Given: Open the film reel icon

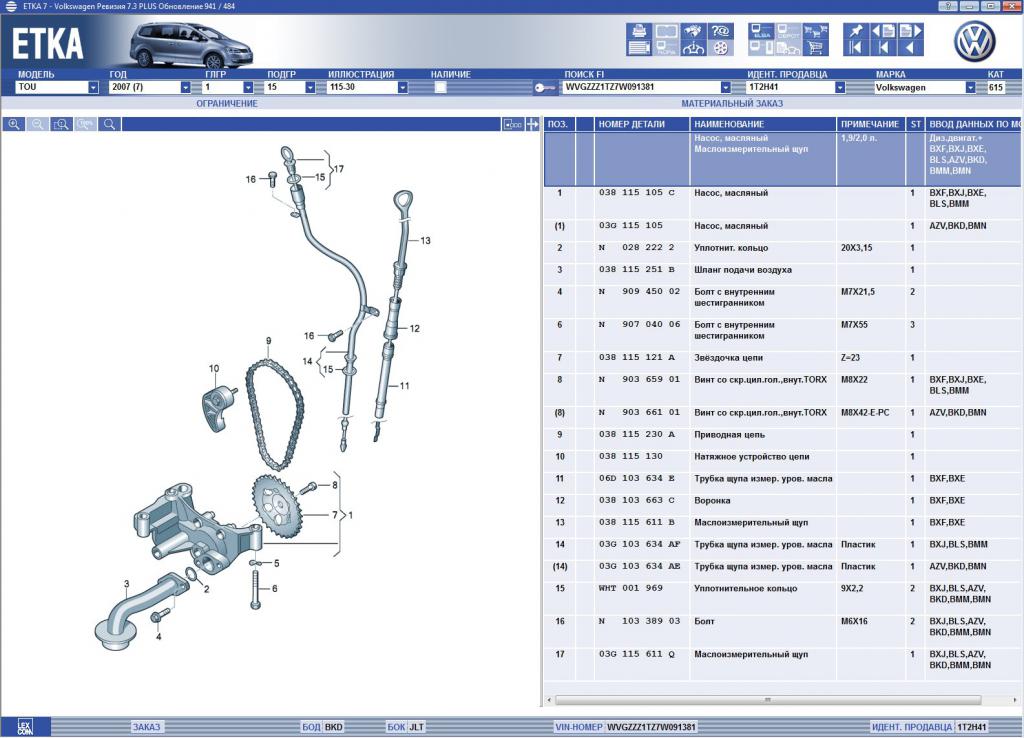Looking at the screenshot, I should coord(720,48).
